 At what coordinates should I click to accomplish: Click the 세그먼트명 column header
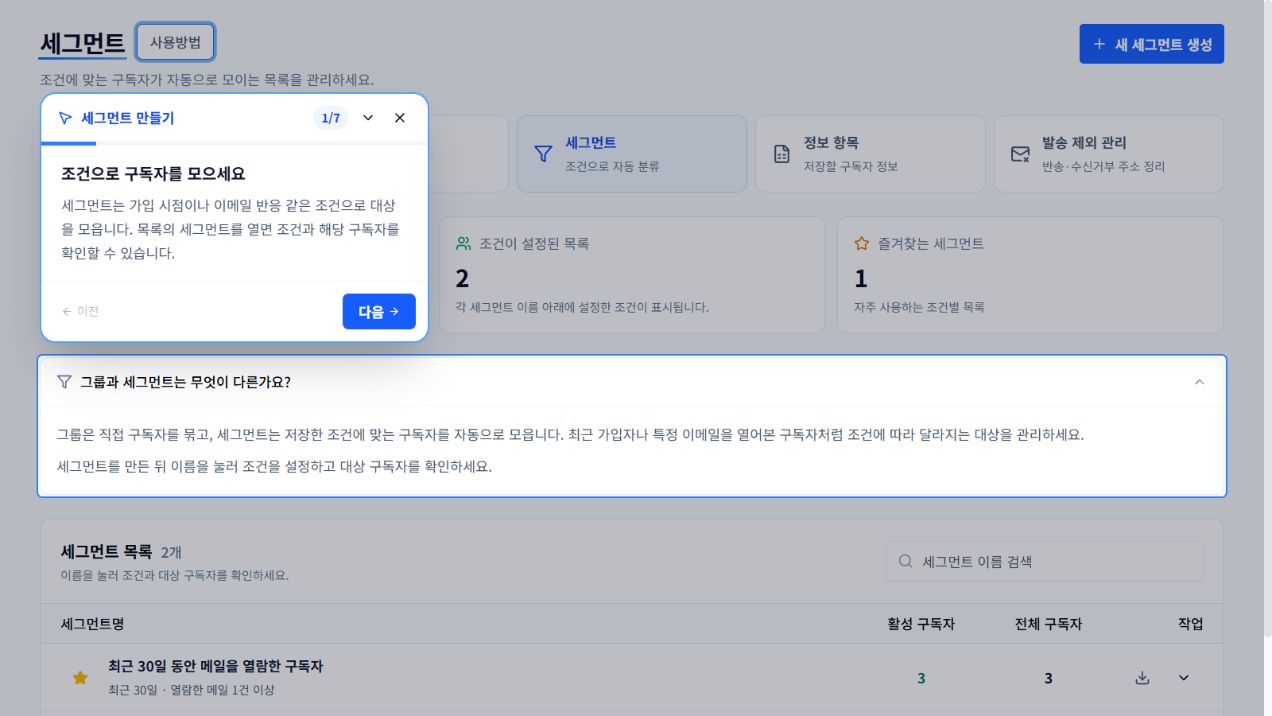pos(92,624)
